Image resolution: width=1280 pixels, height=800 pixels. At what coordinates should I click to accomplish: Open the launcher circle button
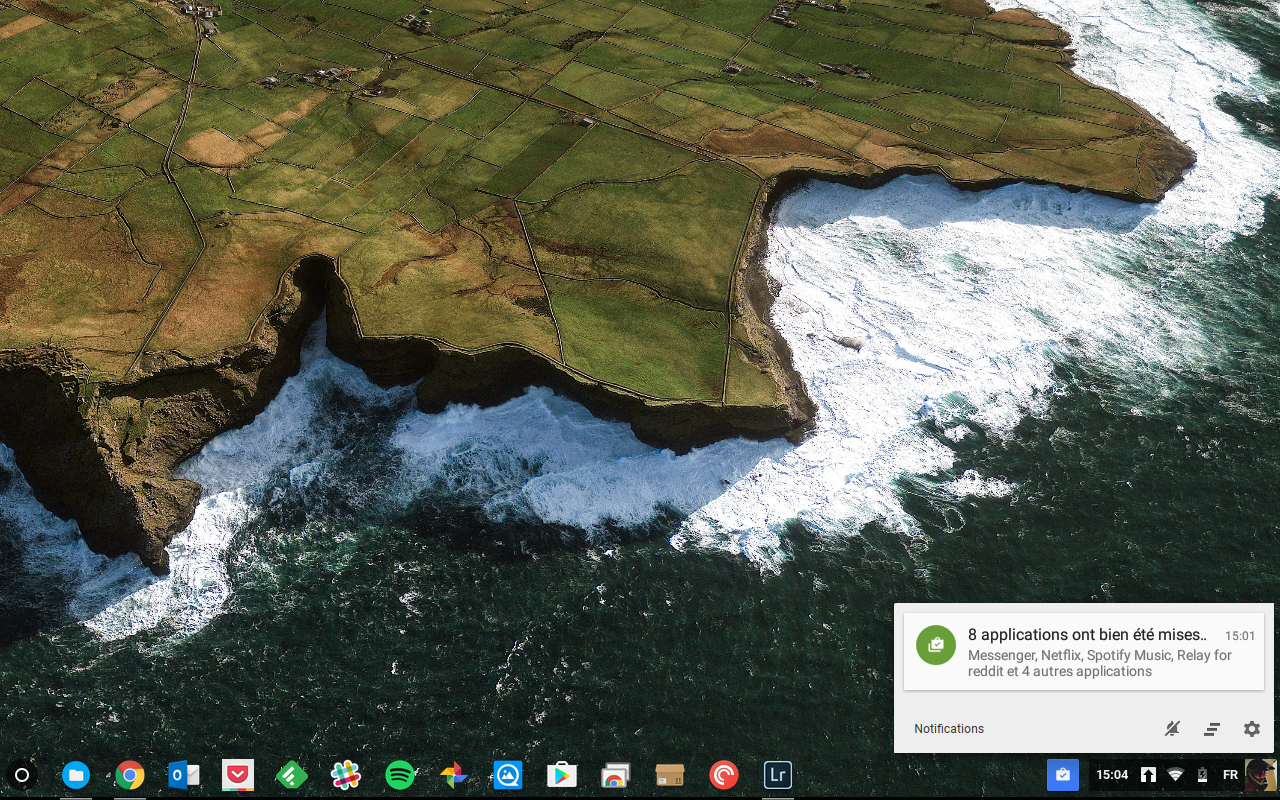click(x=22, y=775)
